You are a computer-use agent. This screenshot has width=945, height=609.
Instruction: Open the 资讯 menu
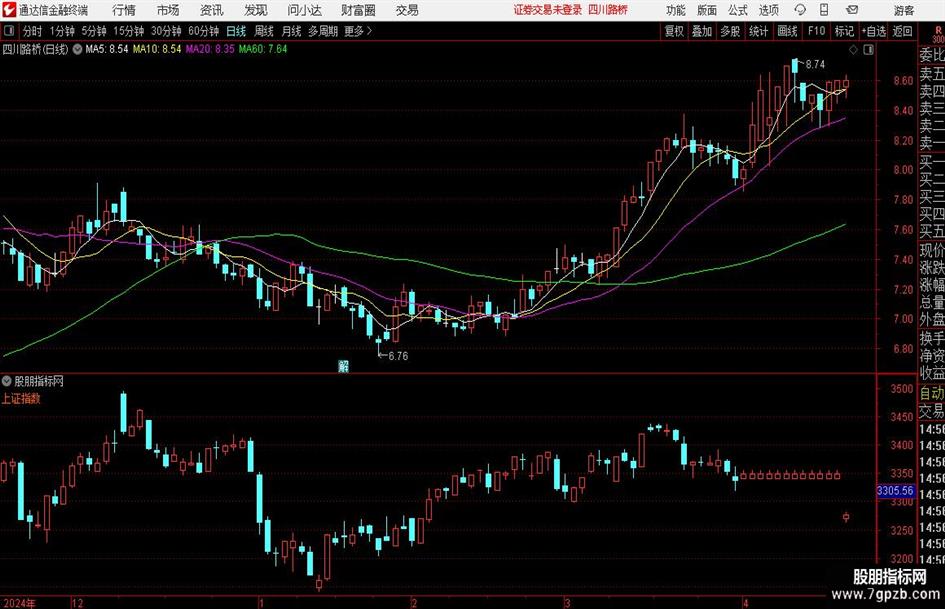pos(212,10)
